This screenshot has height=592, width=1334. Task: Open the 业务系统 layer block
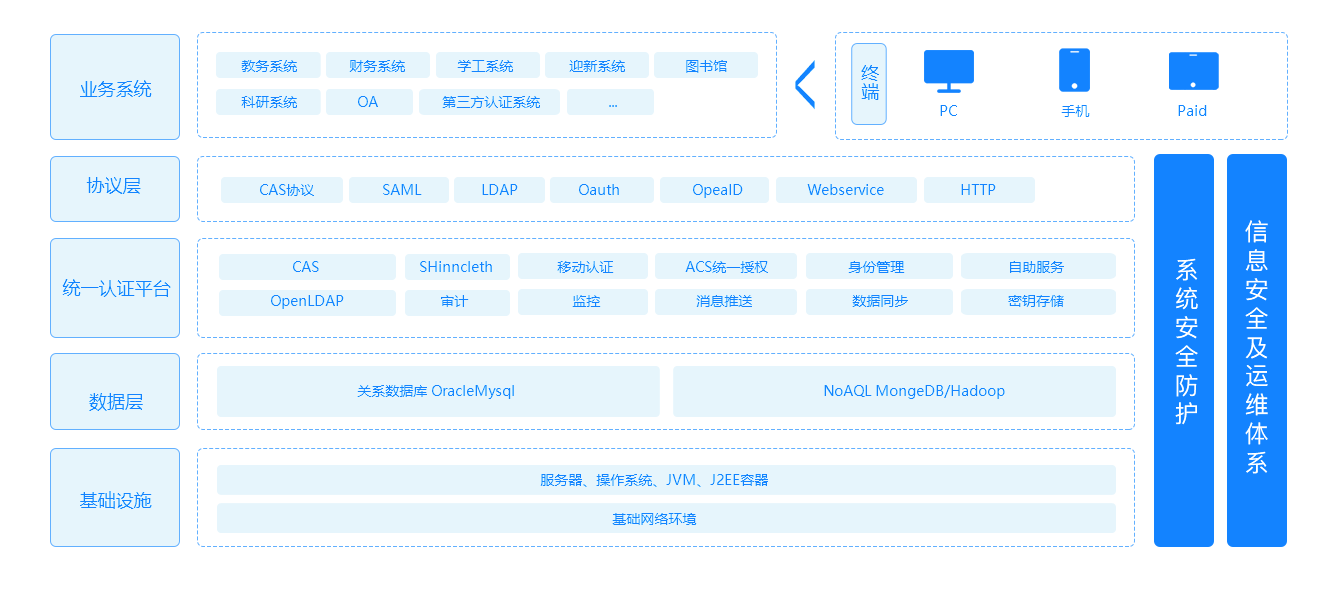pos(115,88)
